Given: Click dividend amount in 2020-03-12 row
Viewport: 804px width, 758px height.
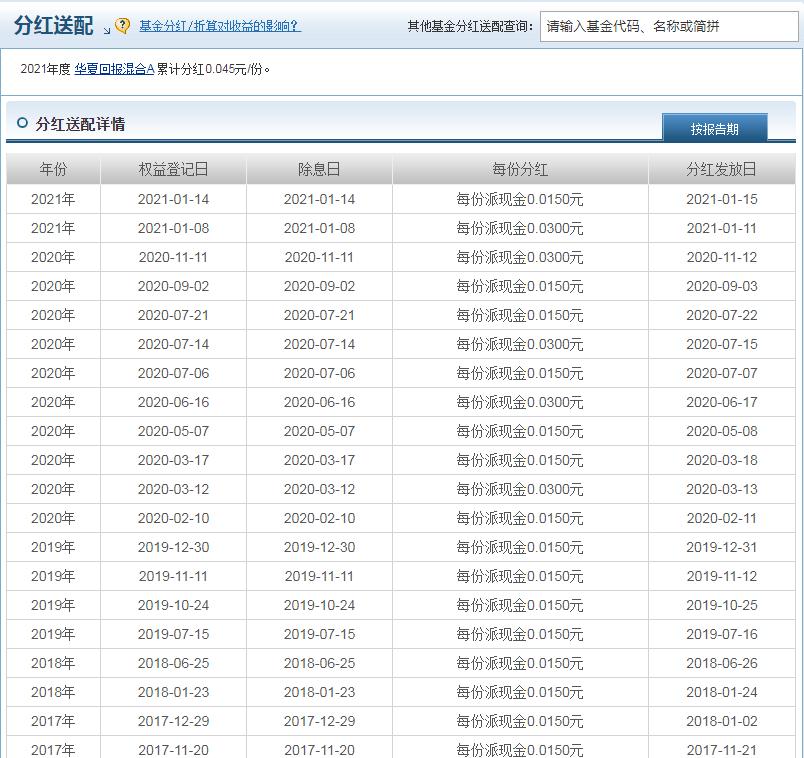Looking at the screenshot, I should point(520,489).
